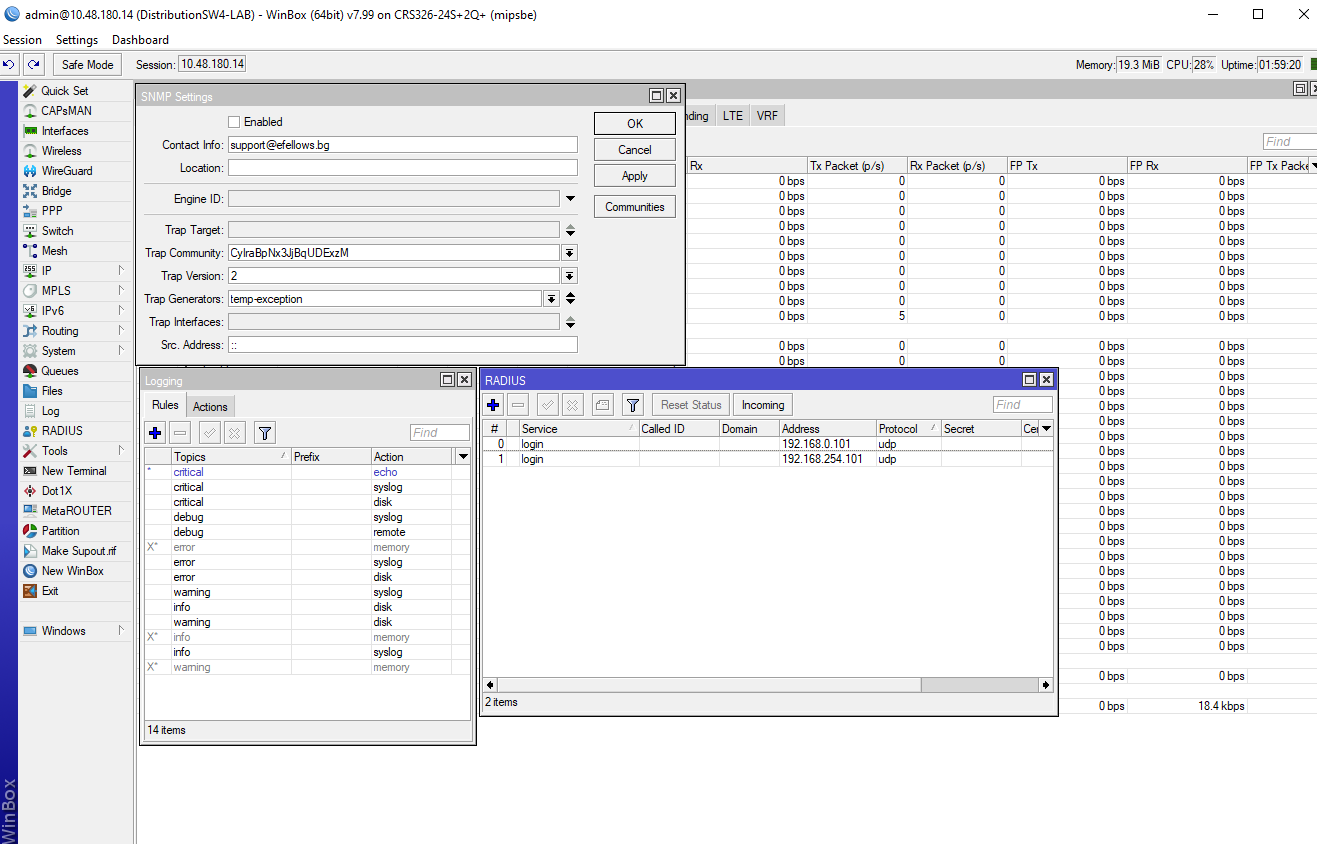Expand the IP submenu in the sidebar
This screenshot has width=1317, height=844.
(121, 271)
